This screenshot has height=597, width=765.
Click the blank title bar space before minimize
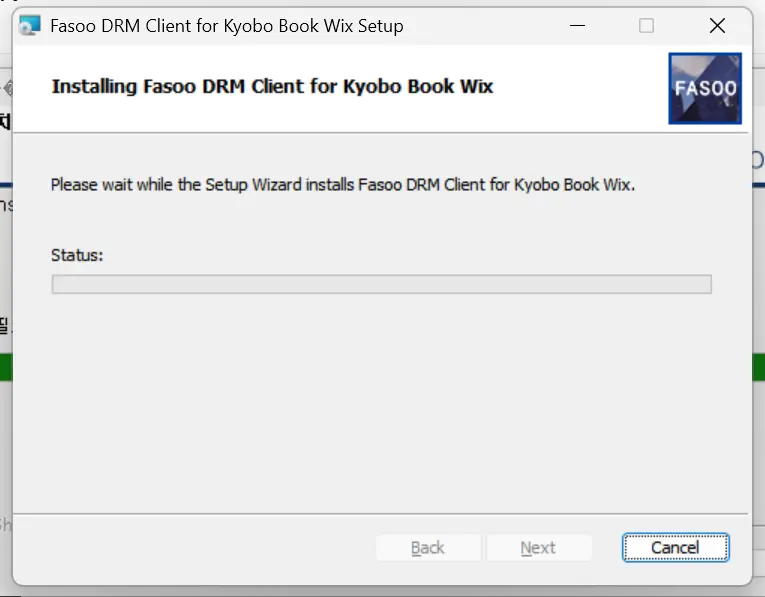pos(480,26)
